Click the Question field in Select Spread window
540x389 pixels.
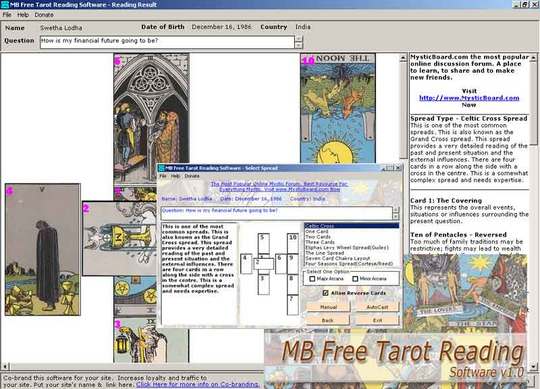[x=277, y=213]
